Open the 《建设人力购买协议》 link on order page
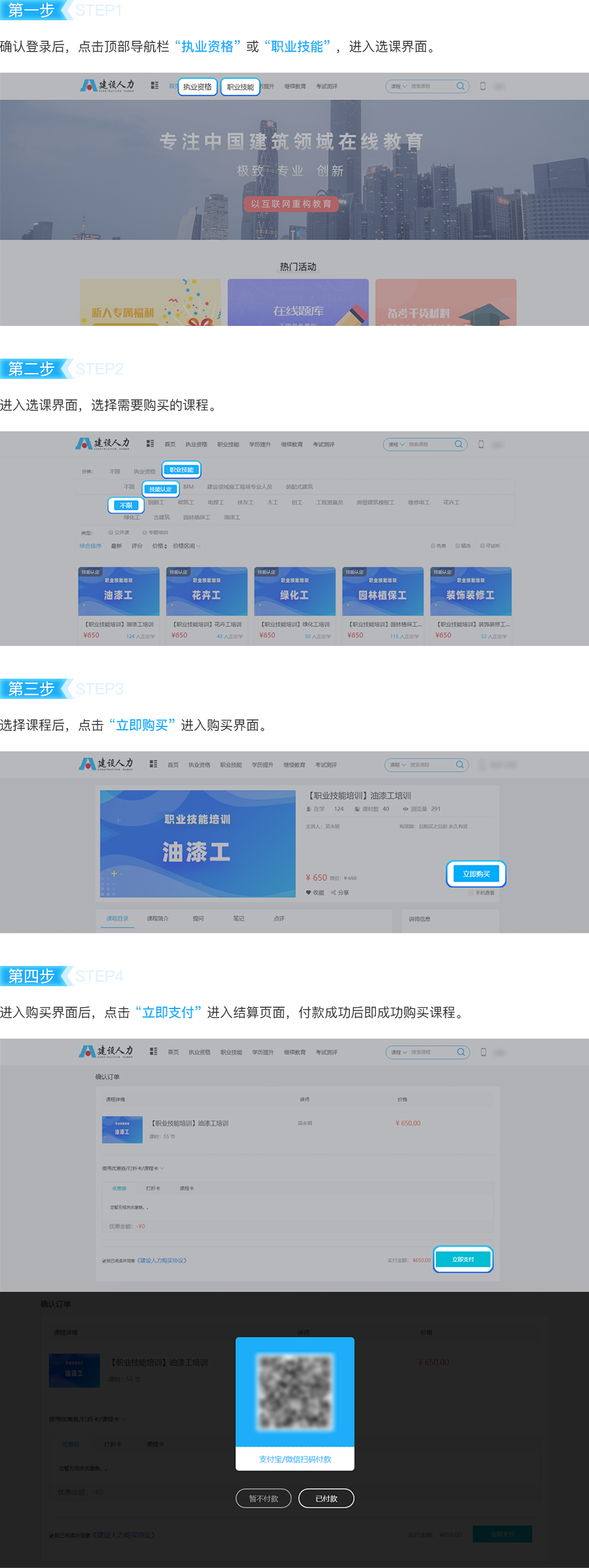Image resolution: width=589 pixels, height=1568 pixels. tap(162, 1260)
